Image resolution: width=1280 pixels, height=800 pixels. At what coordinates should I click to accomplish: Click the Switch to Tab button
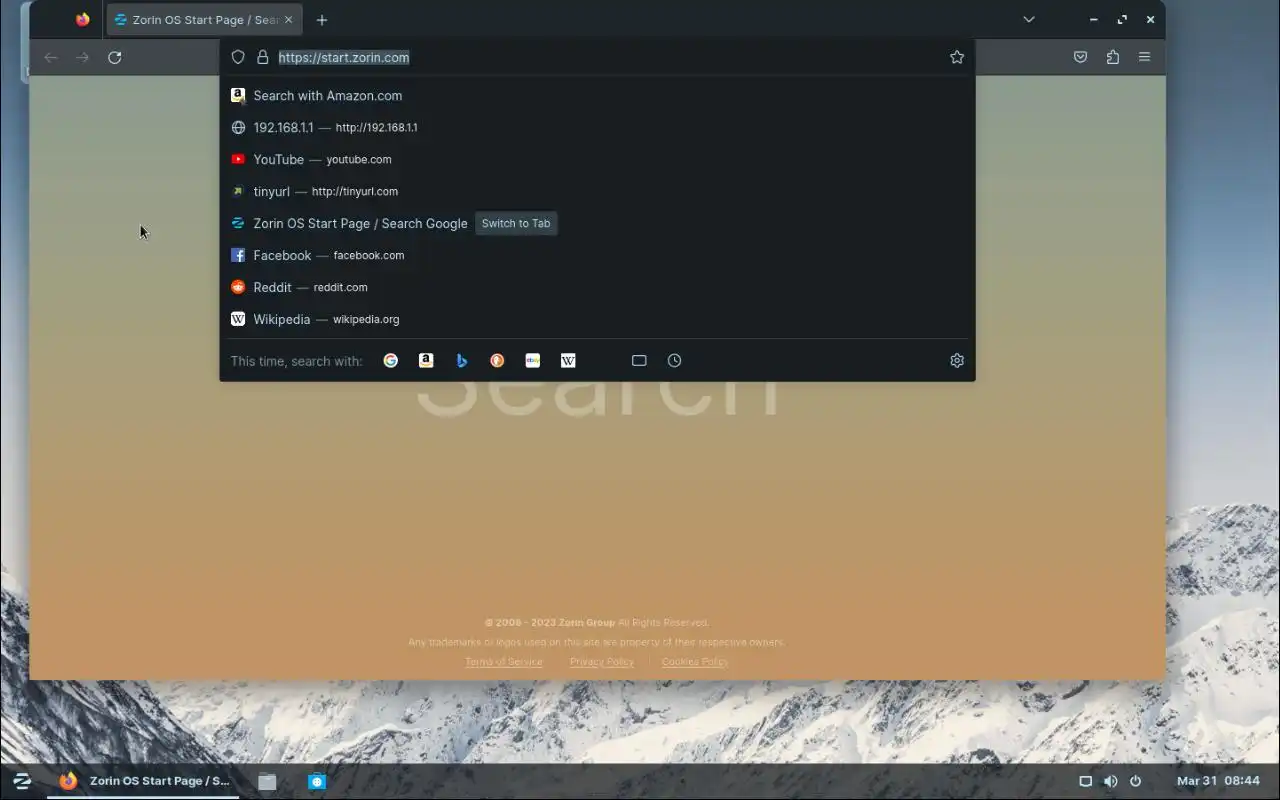pos(516,223)
